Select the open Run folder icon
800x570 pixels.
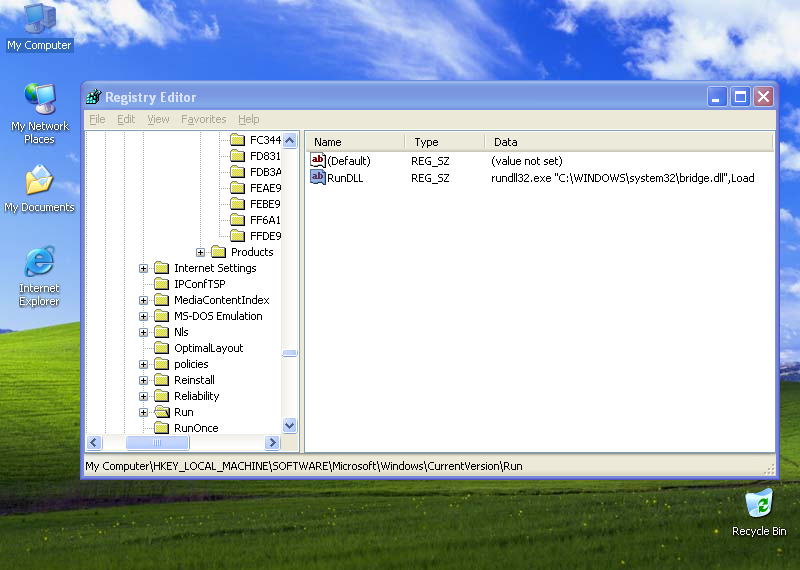pos(162,412)
